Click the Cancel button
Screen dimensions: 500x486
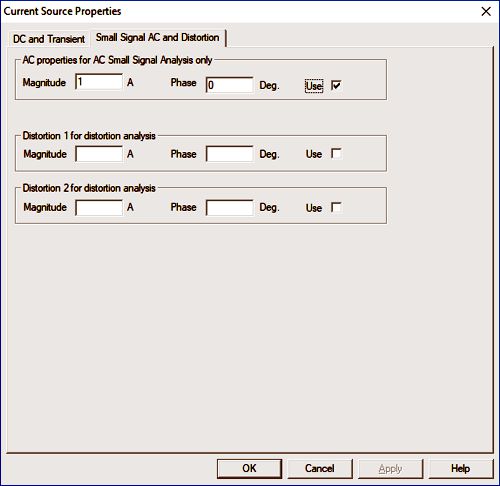320,468
